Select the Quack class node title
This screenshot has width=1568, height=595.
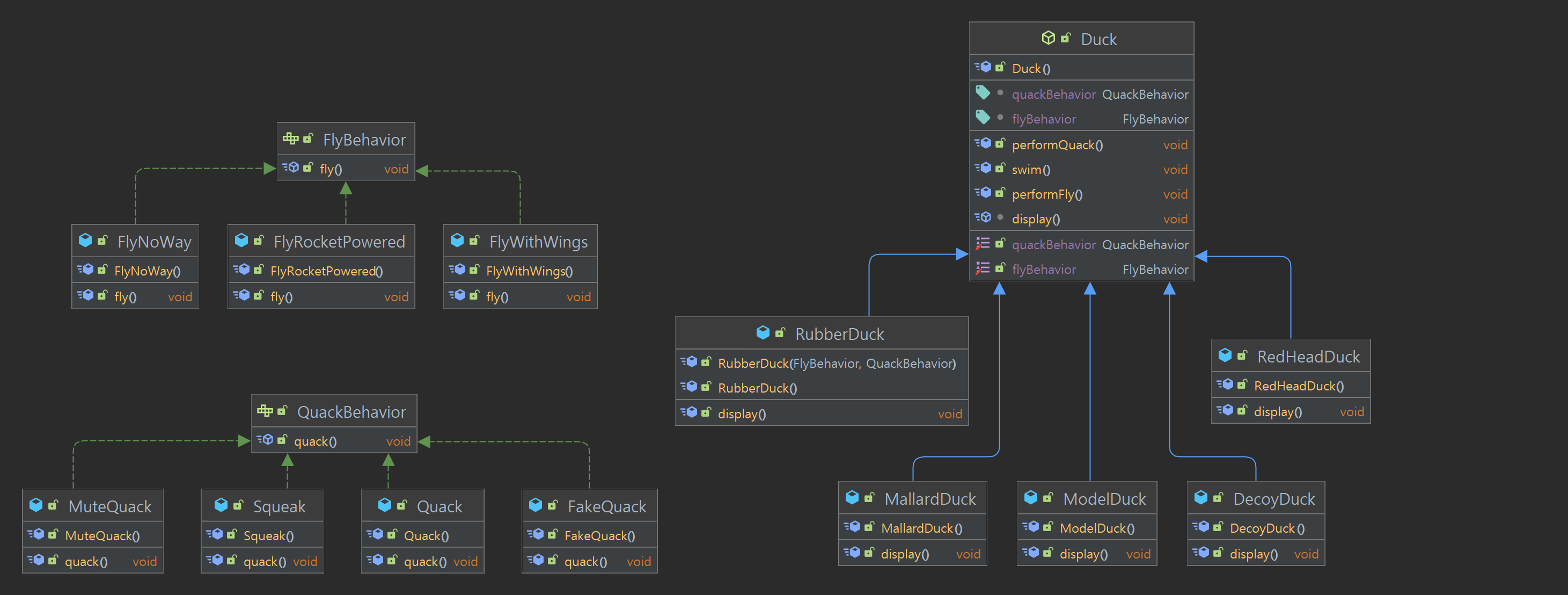[x=439, y=507]
